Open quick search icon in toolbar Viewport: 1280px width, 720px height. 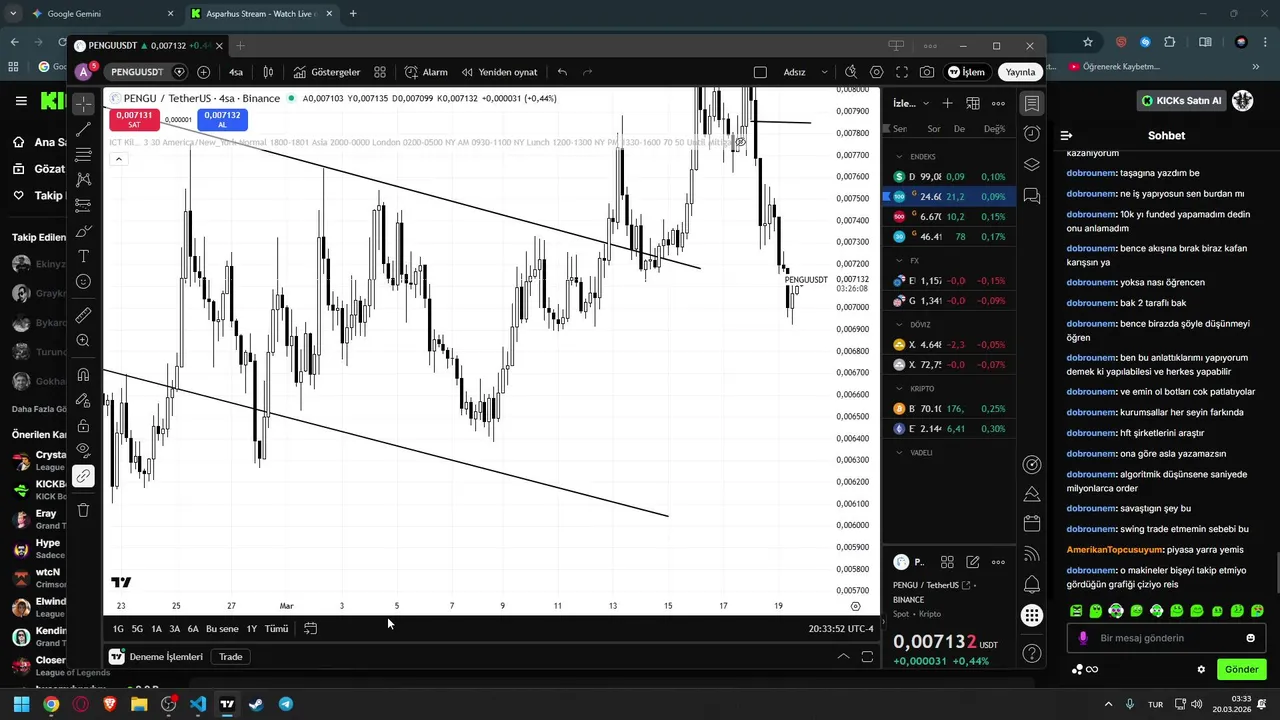[x=851, y=72]
